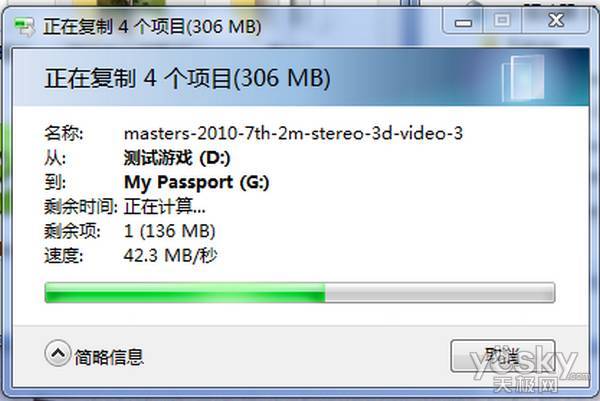Viewport: 600px width, 401px height.
Task: Click the copy animation icon in header
Action: coord(523,78)
